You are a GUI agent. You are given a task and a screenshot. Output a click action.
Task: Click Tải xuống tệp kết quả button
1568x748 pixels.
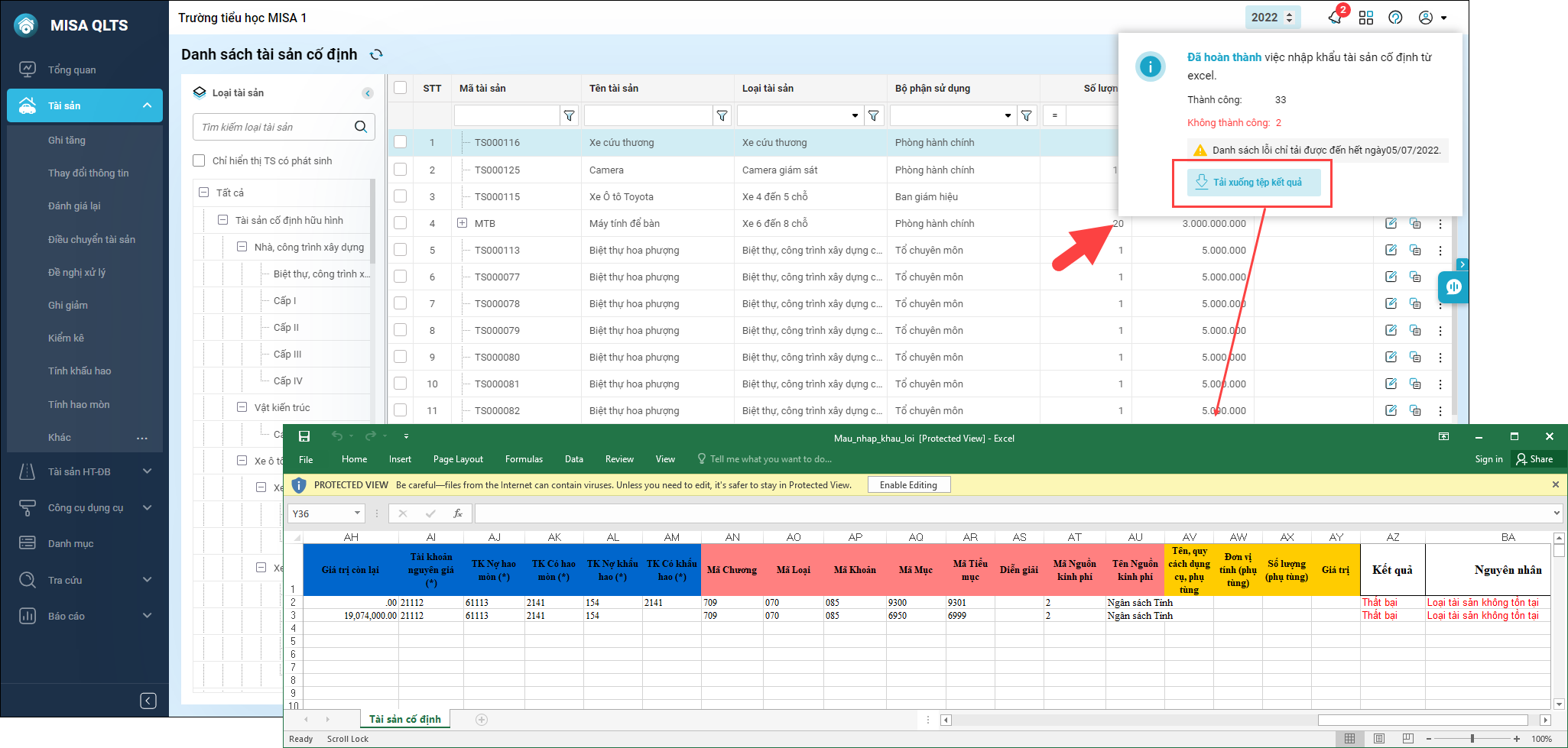point(1253,182)
